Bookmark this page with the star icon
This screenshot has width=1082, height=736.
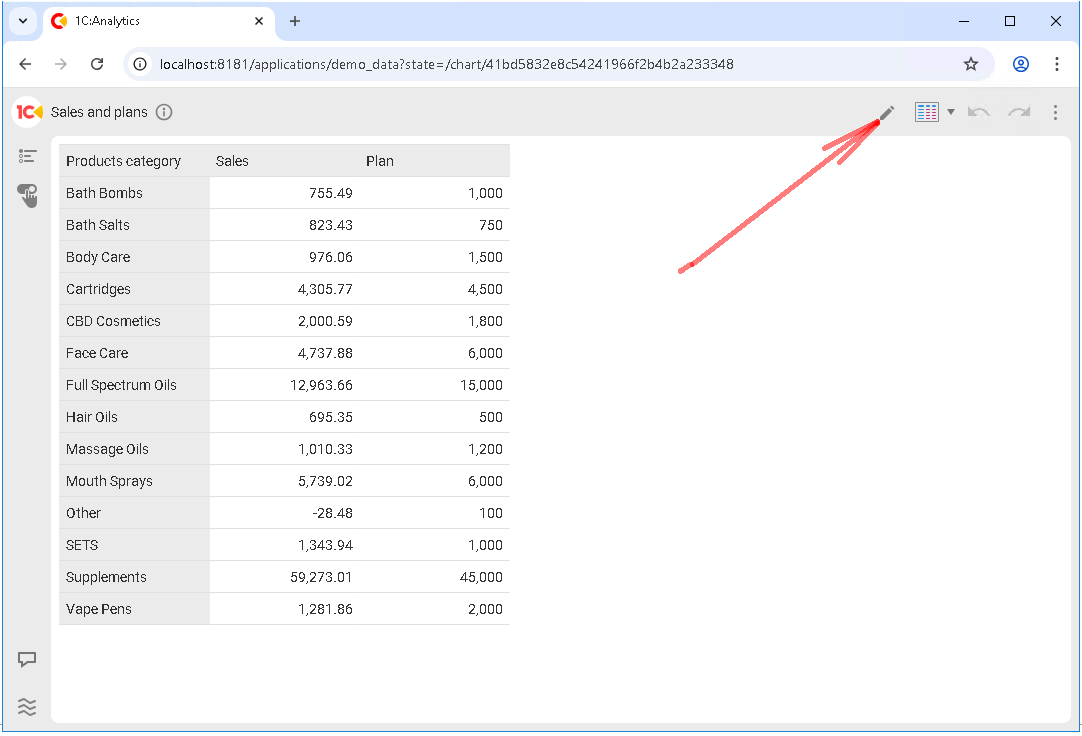click(970, 64)
